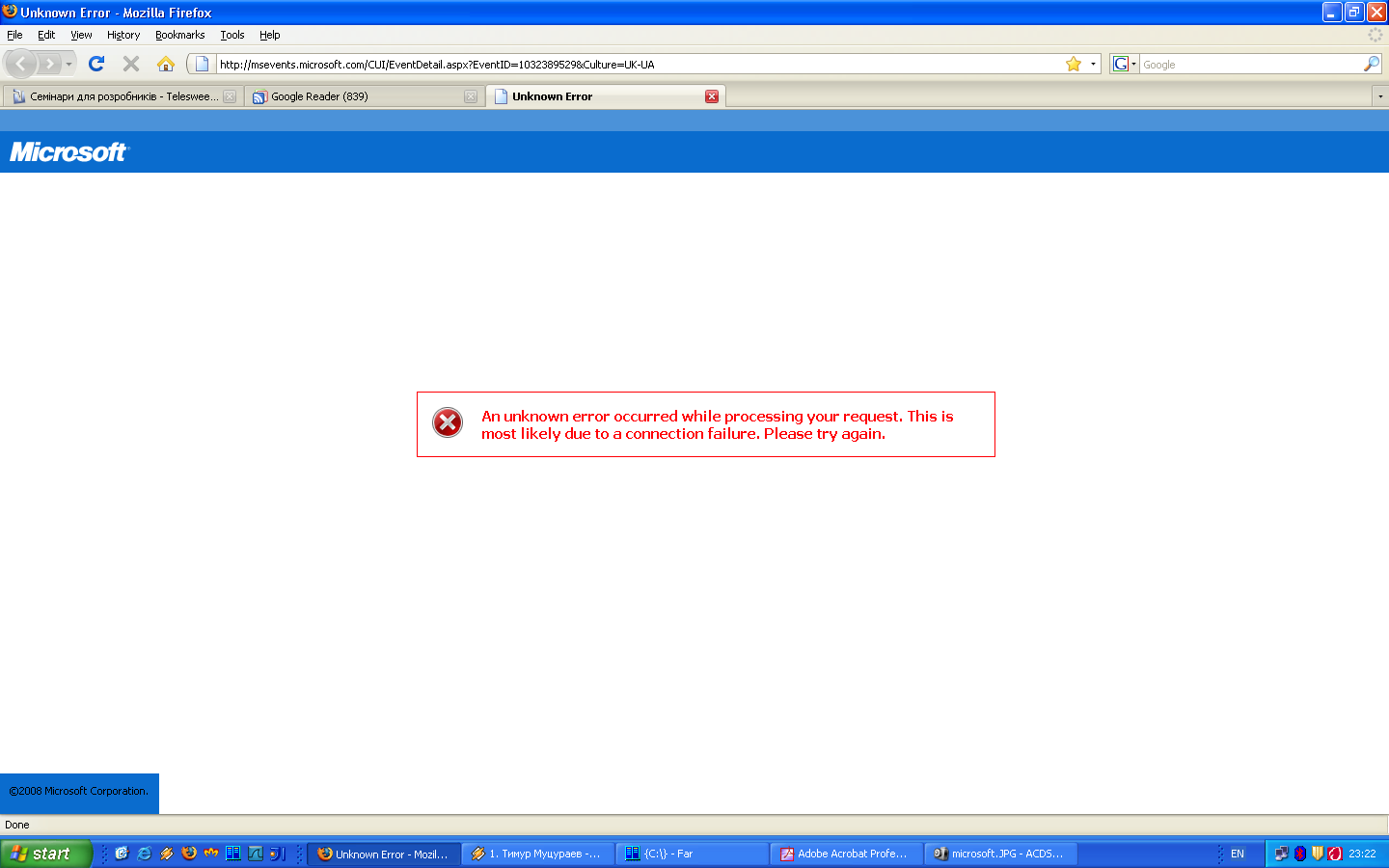Screen dimensions: 1389x868
Task: Expand the address bar history dropdown
Action: (x=1093, y=65)
